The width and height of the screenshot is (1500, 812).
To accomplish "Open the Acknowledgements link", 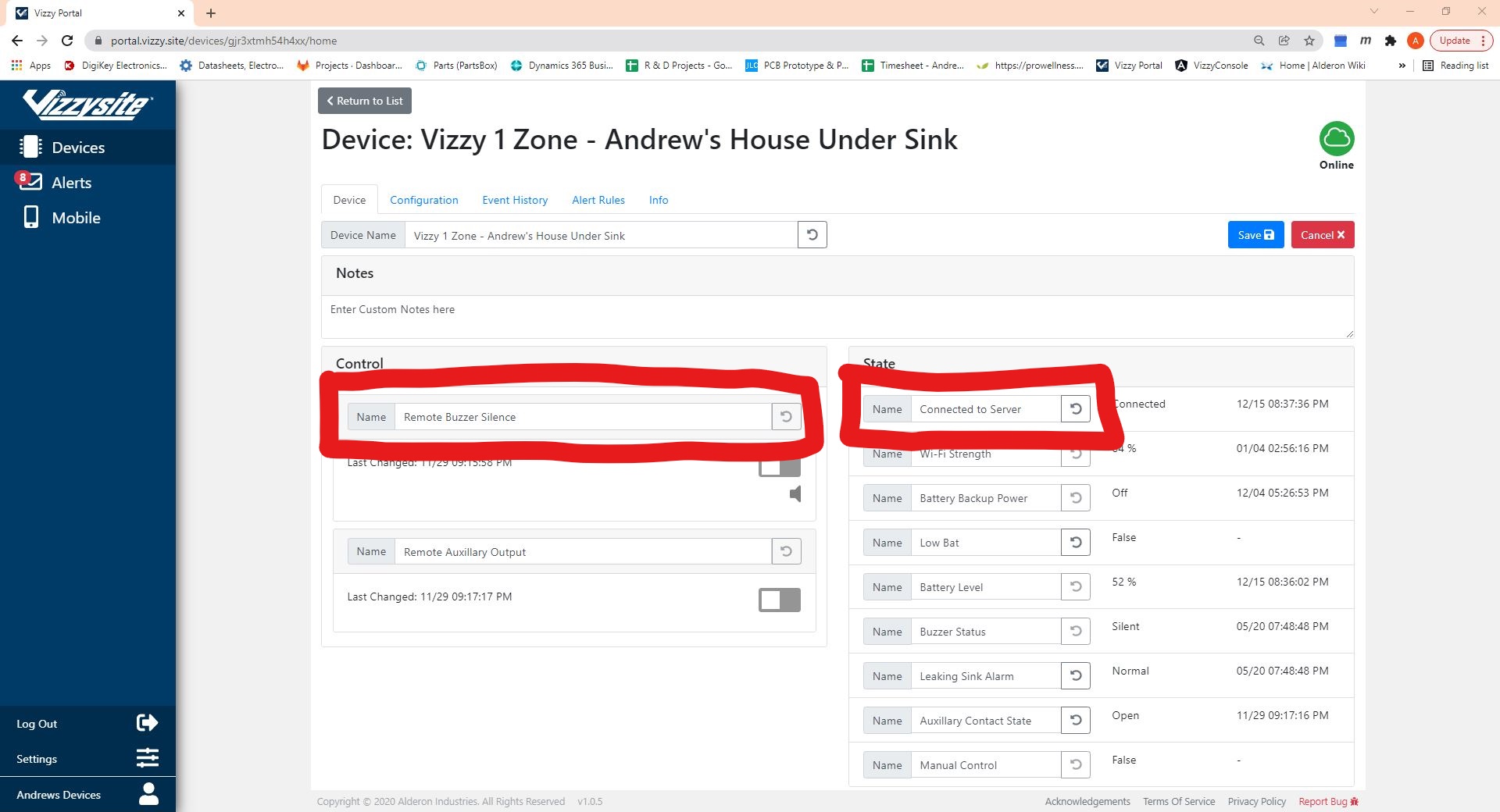I will [1087, 801].
